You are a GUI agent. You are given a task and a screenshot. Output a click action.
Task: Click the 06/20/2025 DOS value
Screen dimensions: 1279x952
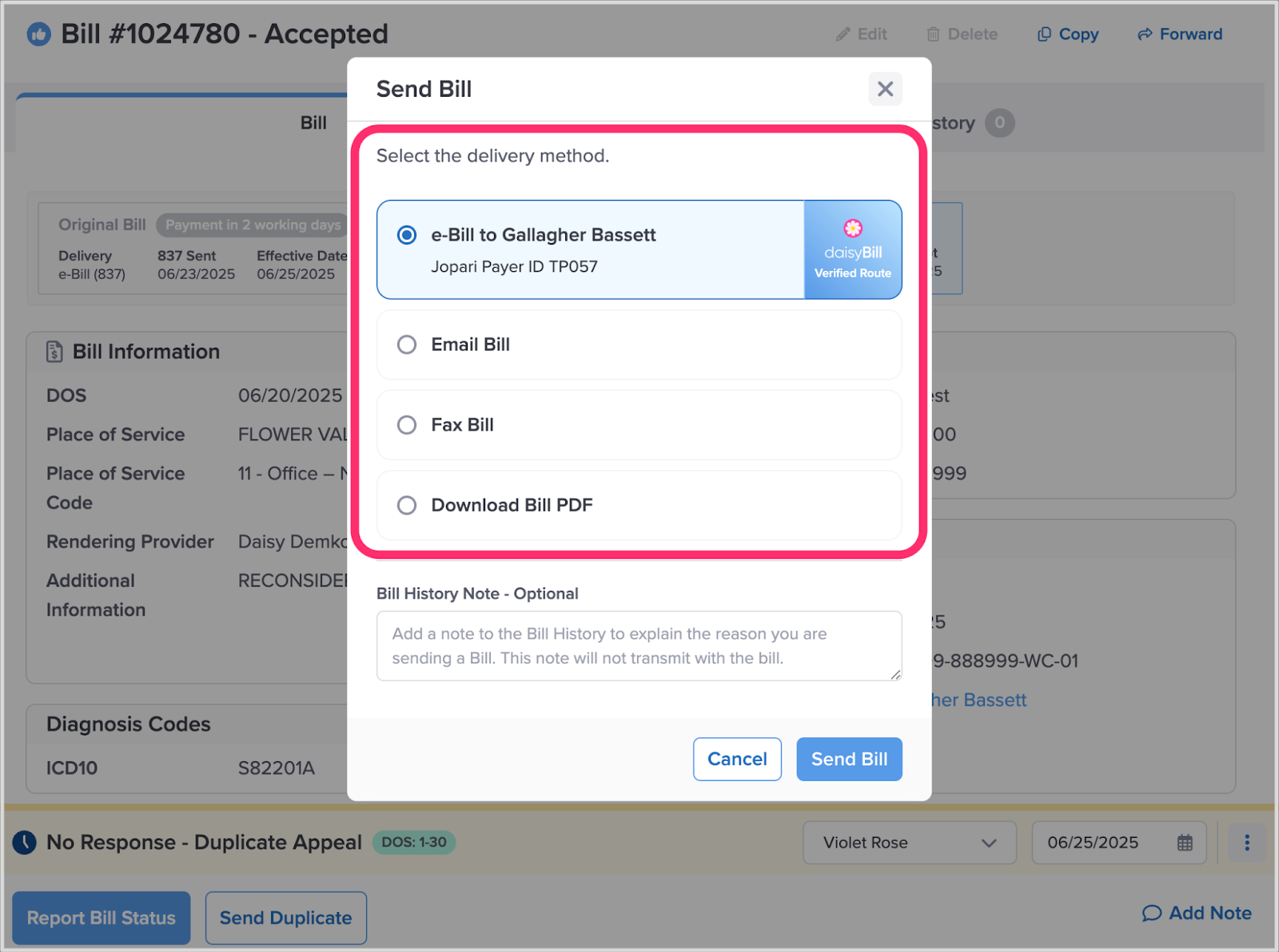(290, 396)
